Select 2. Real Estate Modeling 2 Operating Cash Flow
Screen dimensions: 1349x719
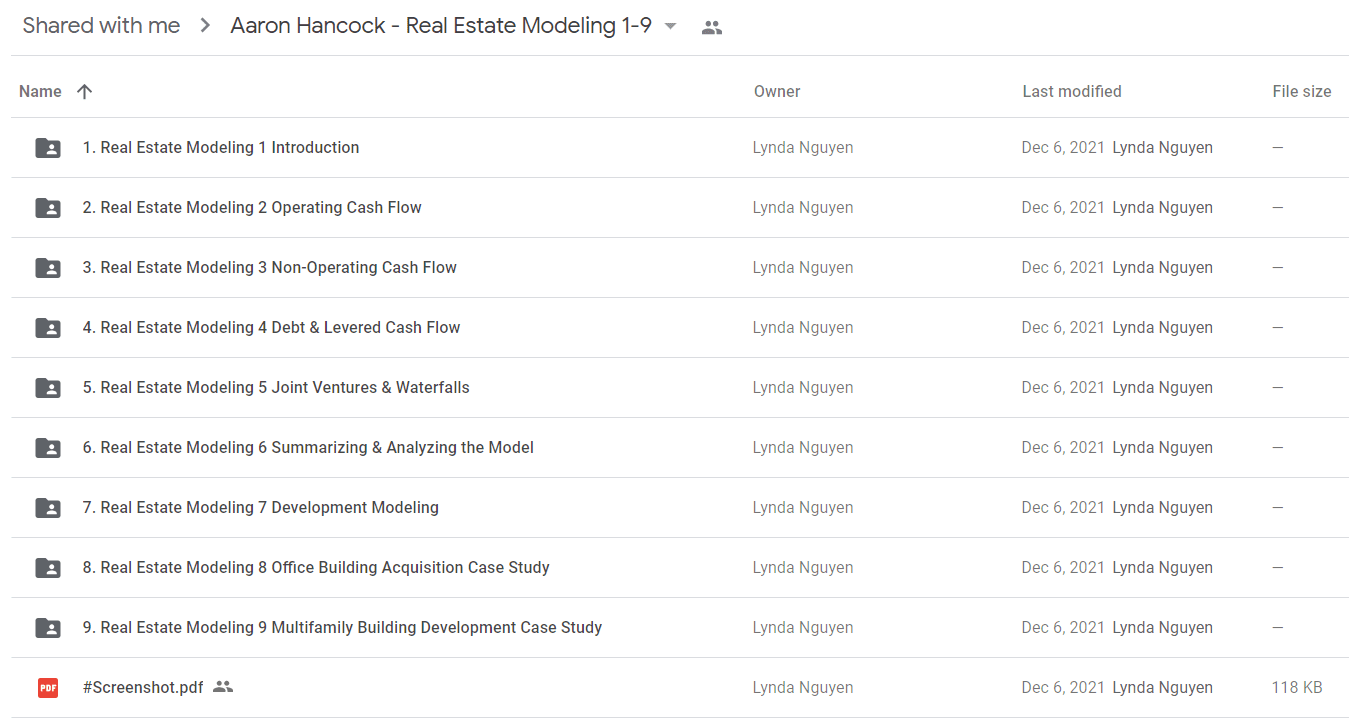pyautogui.click(x=252, y=207)
